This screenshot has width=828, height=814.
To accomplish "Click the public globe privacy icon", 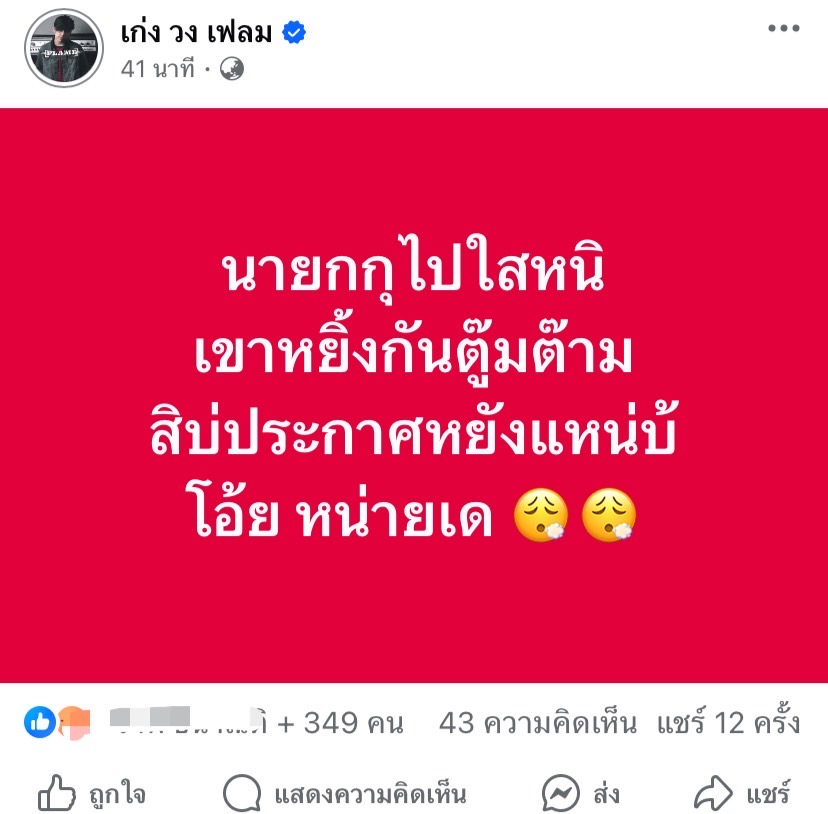I will pyautogui.click(x=232, y=69).
